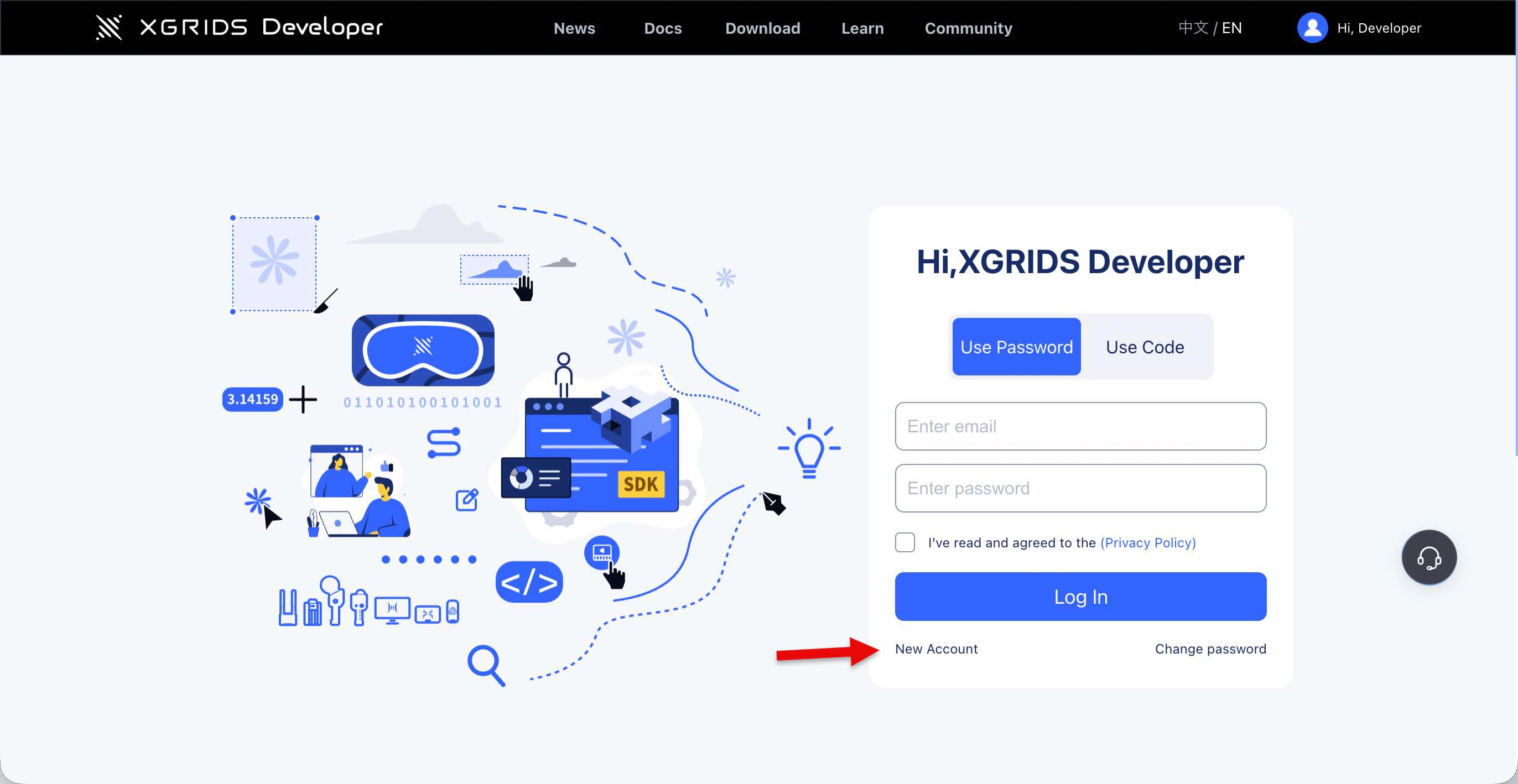Click the Hi, Developer greeting text
1518x784 pixels.
pyautogui.click(x=1379, y=28)
